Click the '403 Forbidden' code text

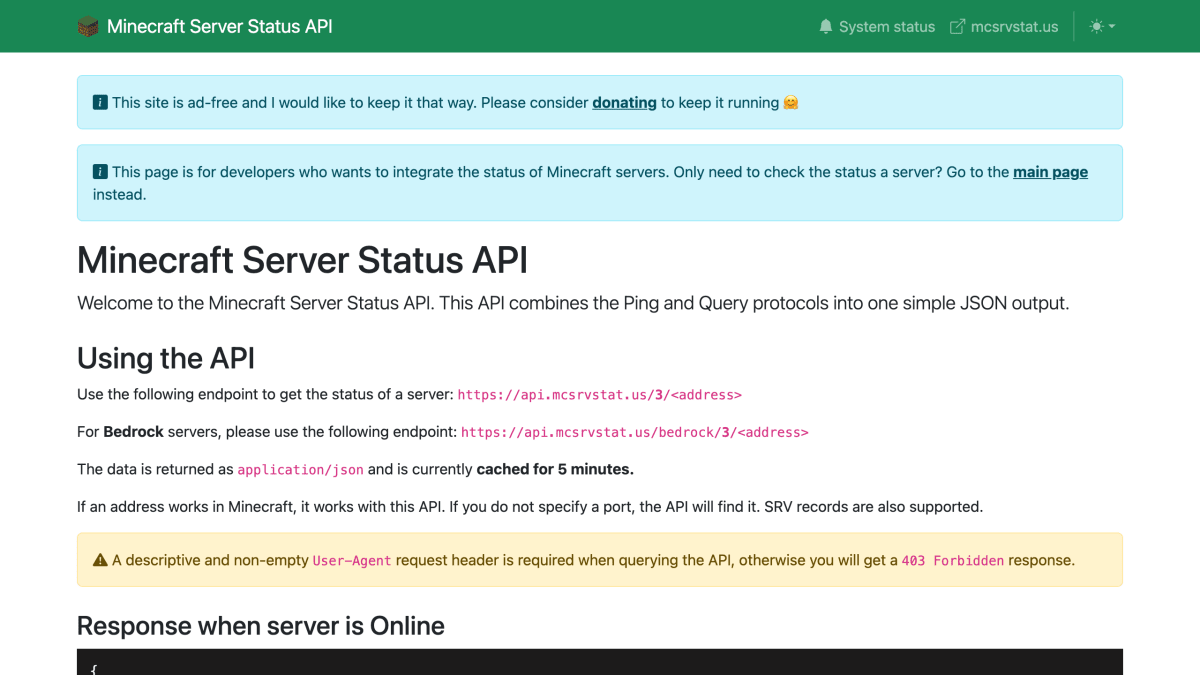click(953, 561)
